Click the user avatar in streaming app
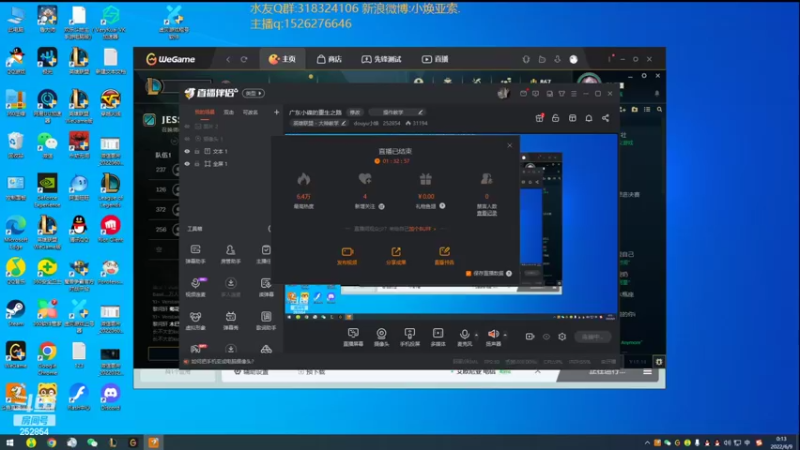 click(x=503, y=93)
